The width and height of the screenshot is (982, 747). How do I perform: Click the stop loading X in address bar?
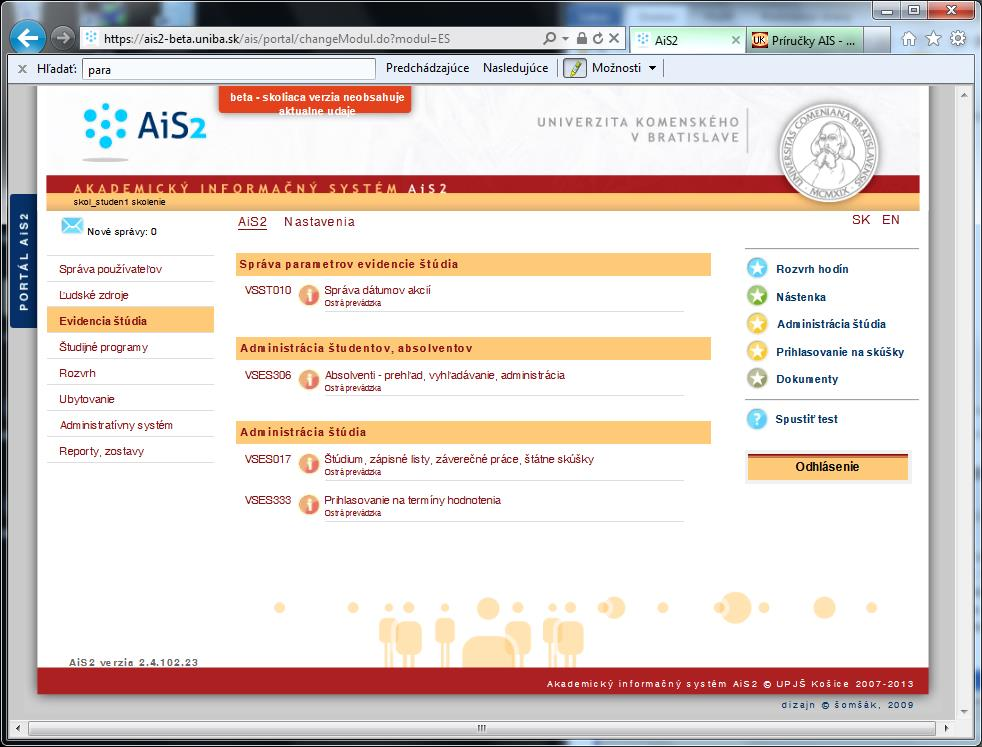tap(614, 38)
